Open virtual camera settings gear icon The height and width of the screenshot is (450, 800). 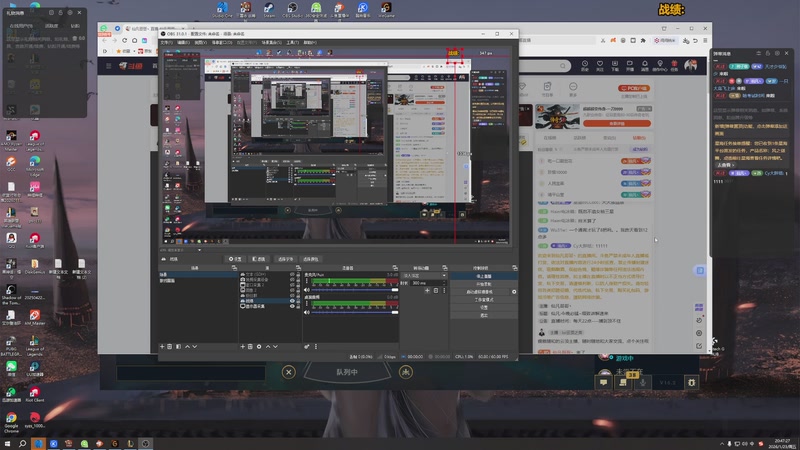pos(514,292)
